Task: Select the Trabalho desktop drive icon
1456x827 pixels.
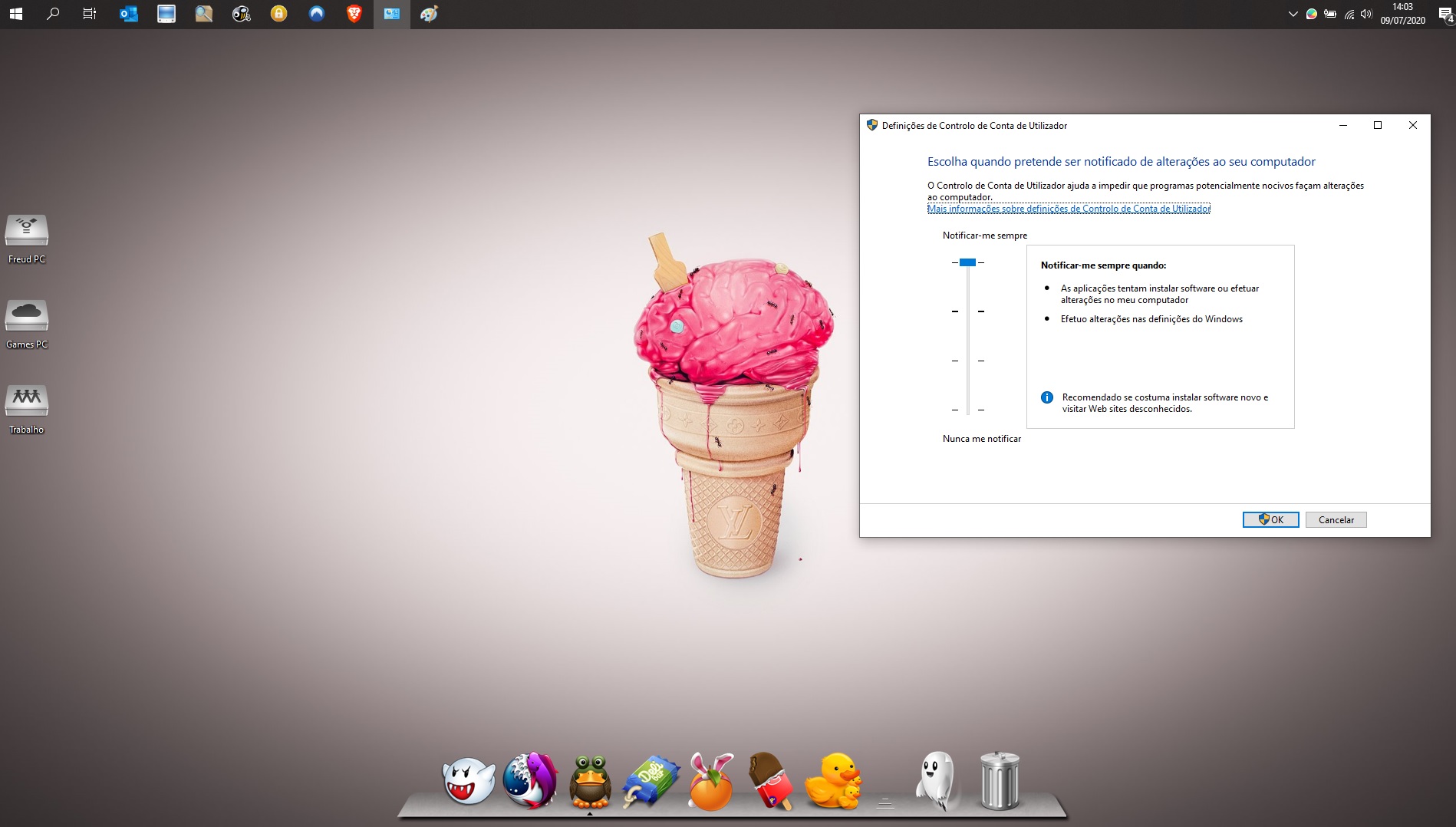Action: pyautogui.click(x=27, y=409)
